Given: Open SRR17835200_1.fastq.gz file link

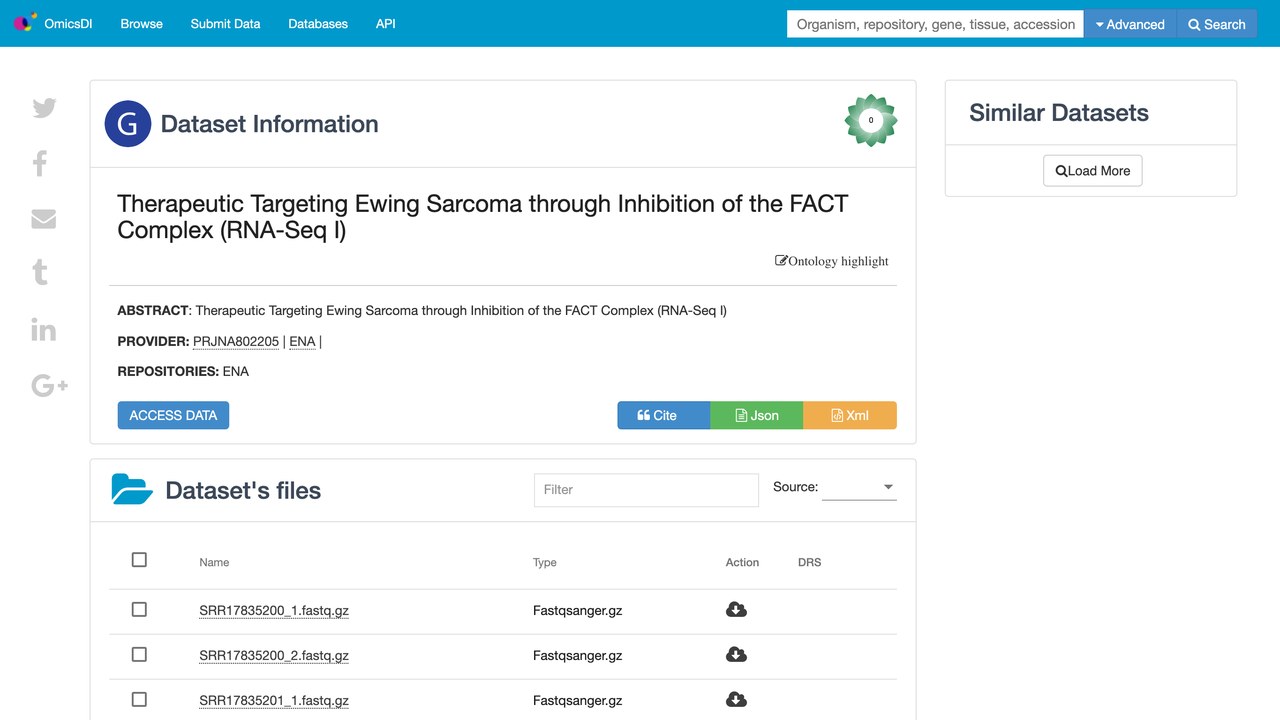Looking at the screenshot, I should coord(274,611).
